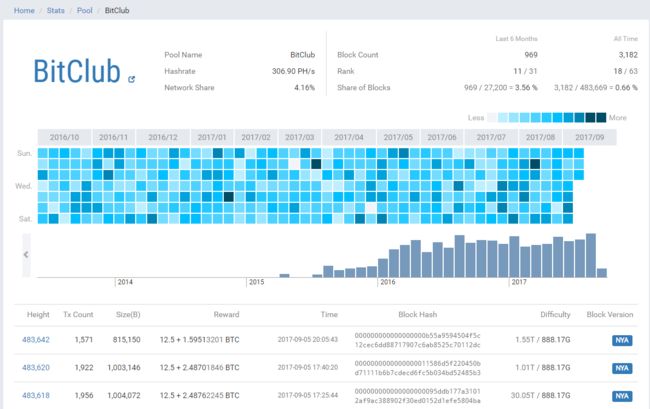Click the 2014 timeline tick label
This screenshot has height=409, width=650.
tap(125, 282)
